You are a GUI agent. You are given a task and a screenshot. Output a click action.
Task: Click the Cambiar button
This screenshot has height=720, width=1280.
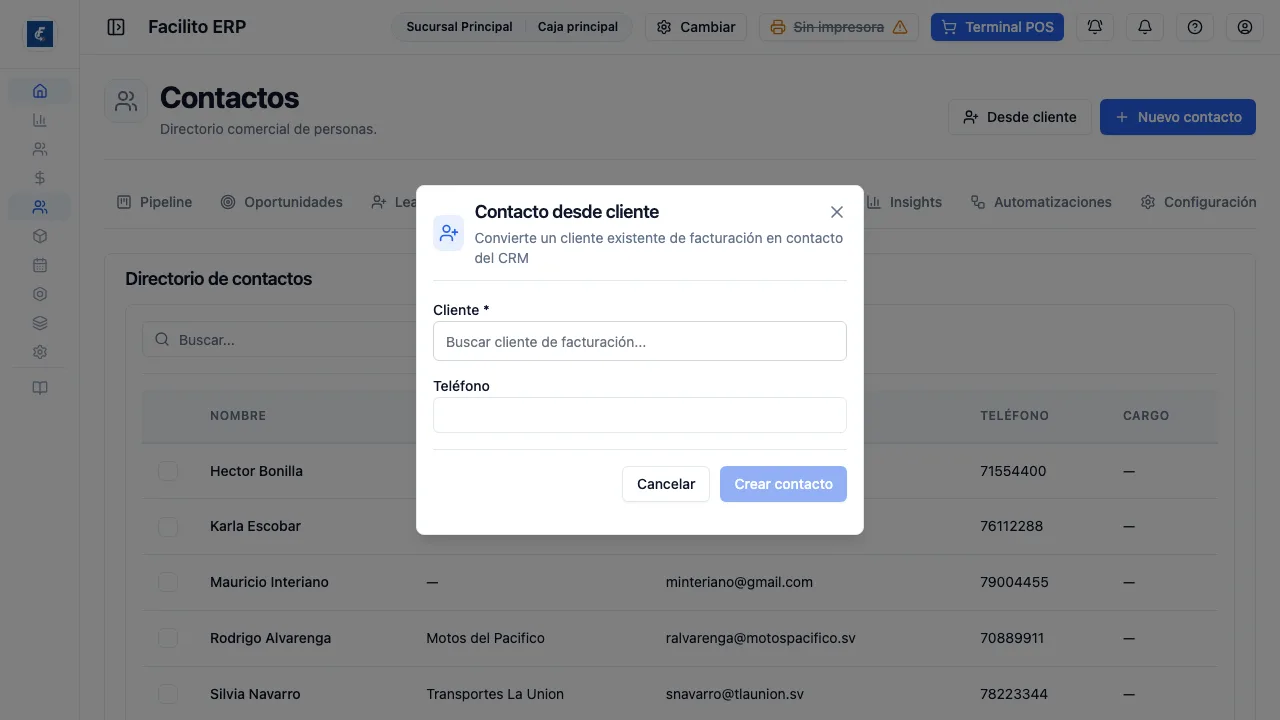(x=696, y=27)
